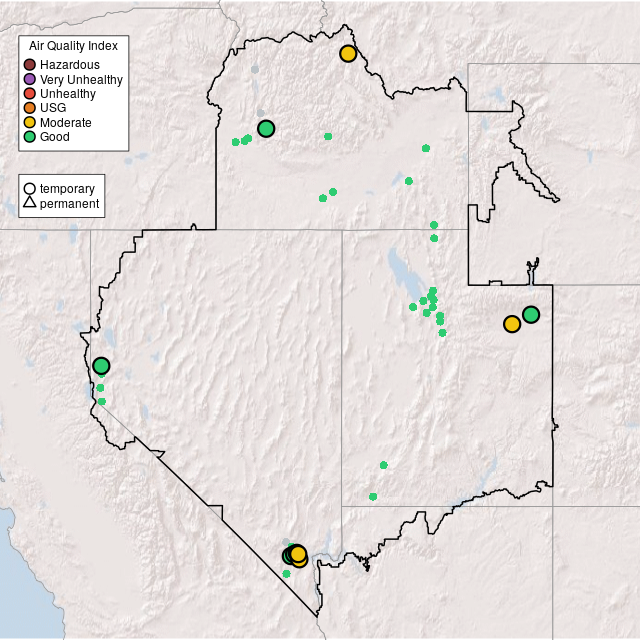The image size is (640, 640).
Task: Select the yellow monitor marker at the northern border
Action: 348,54
